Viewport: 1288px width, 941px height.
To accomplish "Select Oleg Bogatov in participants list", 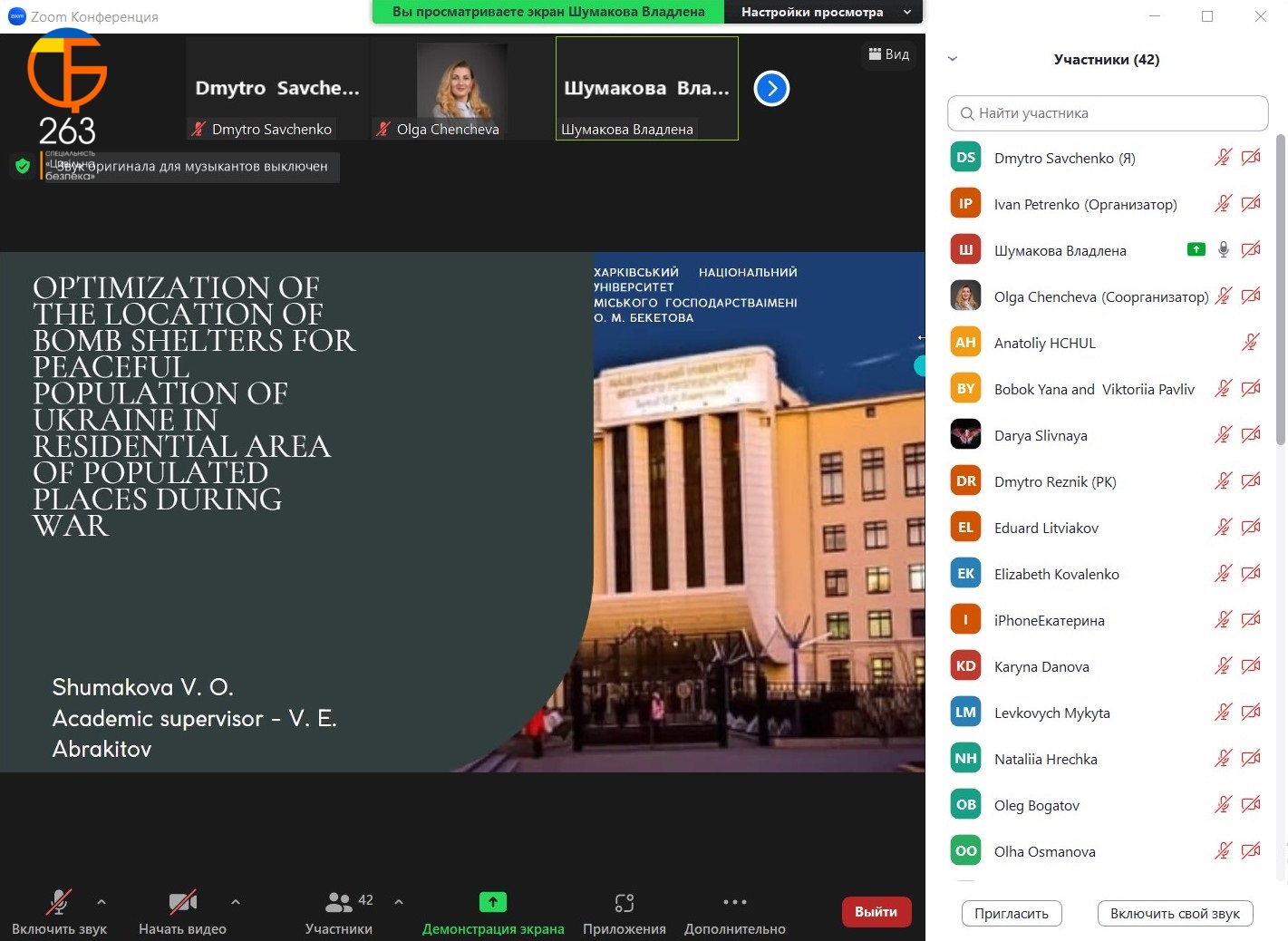I will coord(1106,805).
